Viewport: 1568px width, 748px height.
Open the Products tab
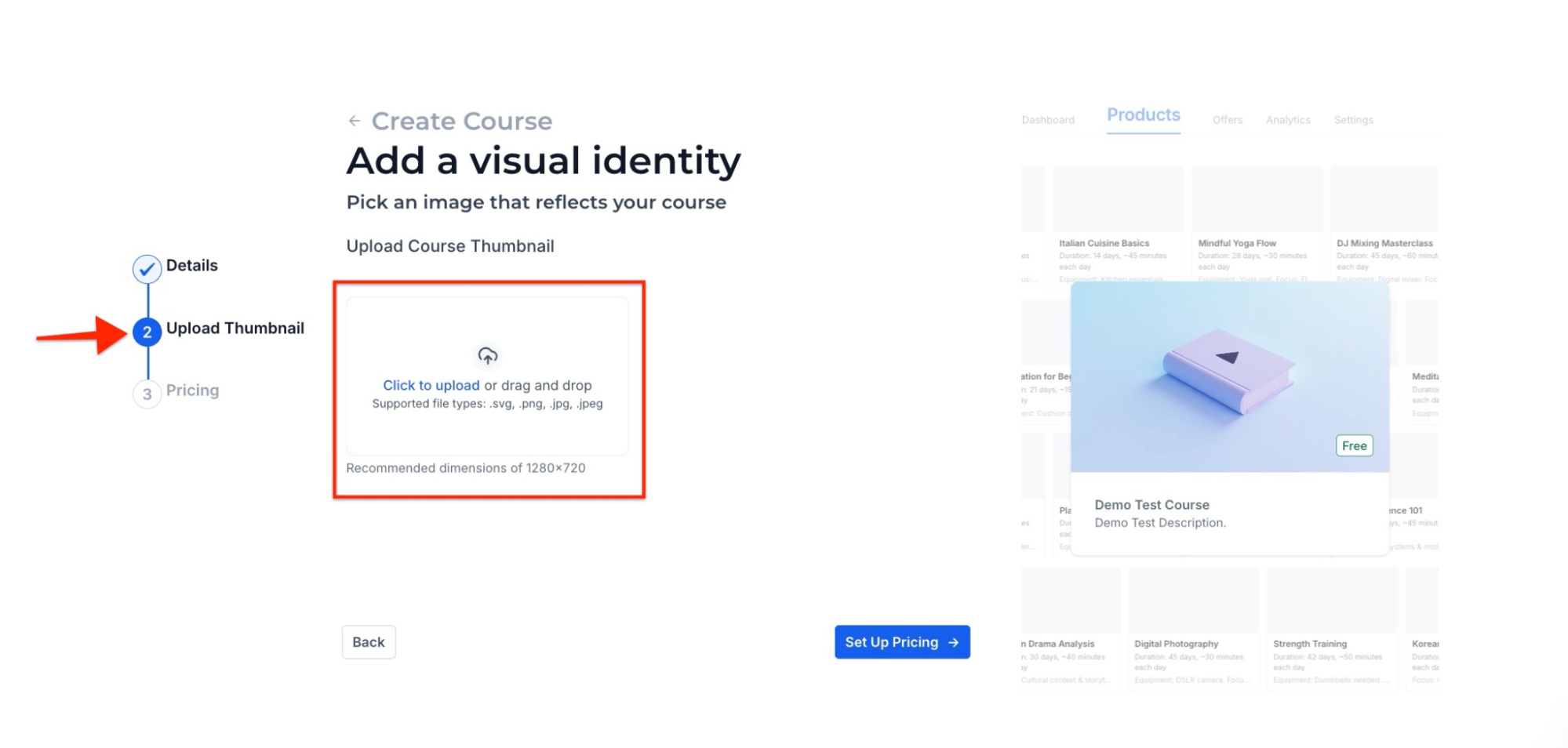pyautogui.click(x=1143, y=115)
